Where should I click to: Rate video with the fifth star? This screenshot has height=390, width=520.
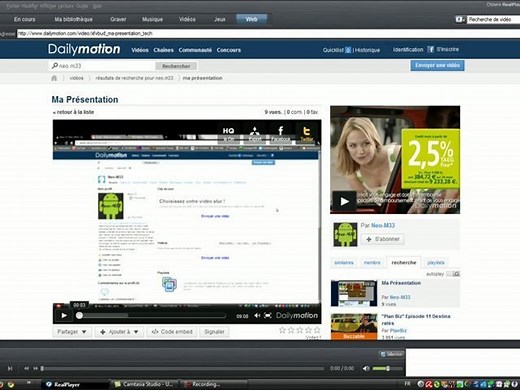(317, 330)
